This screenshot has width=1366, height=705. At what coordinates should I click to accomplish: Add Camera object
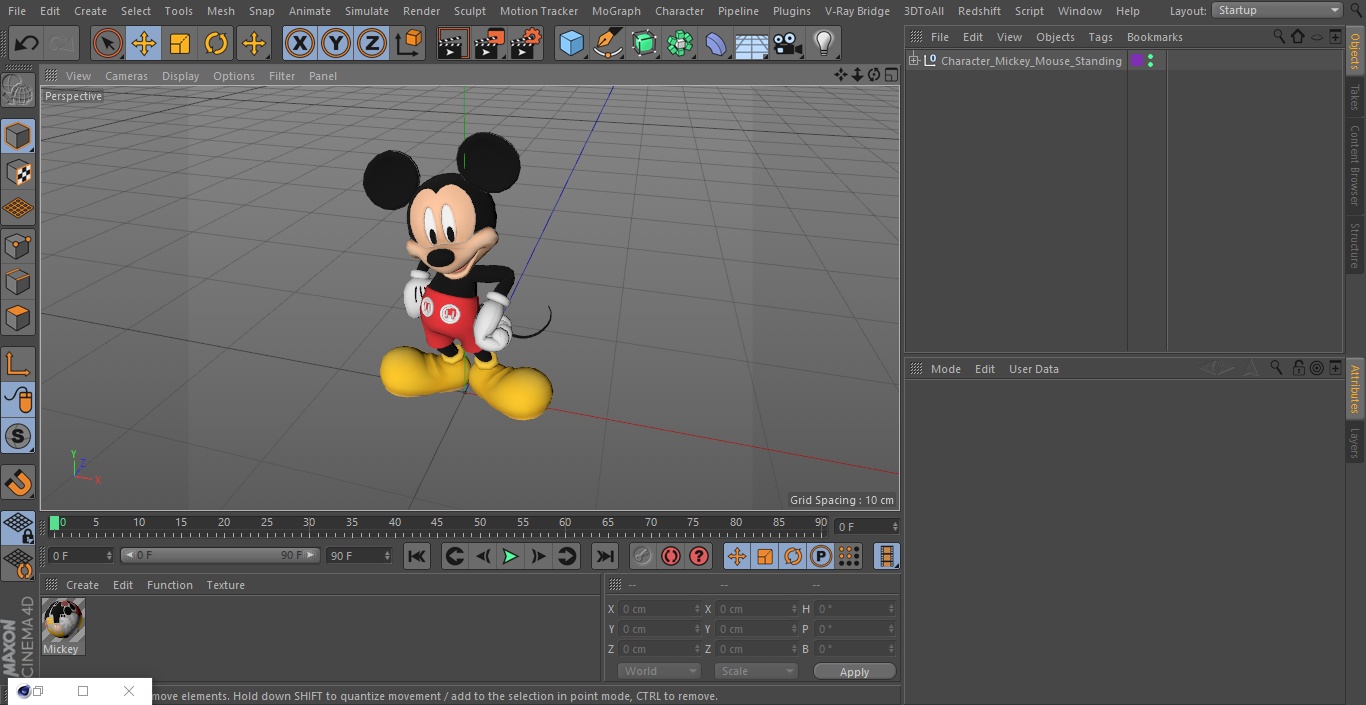(x=788, y=43)
